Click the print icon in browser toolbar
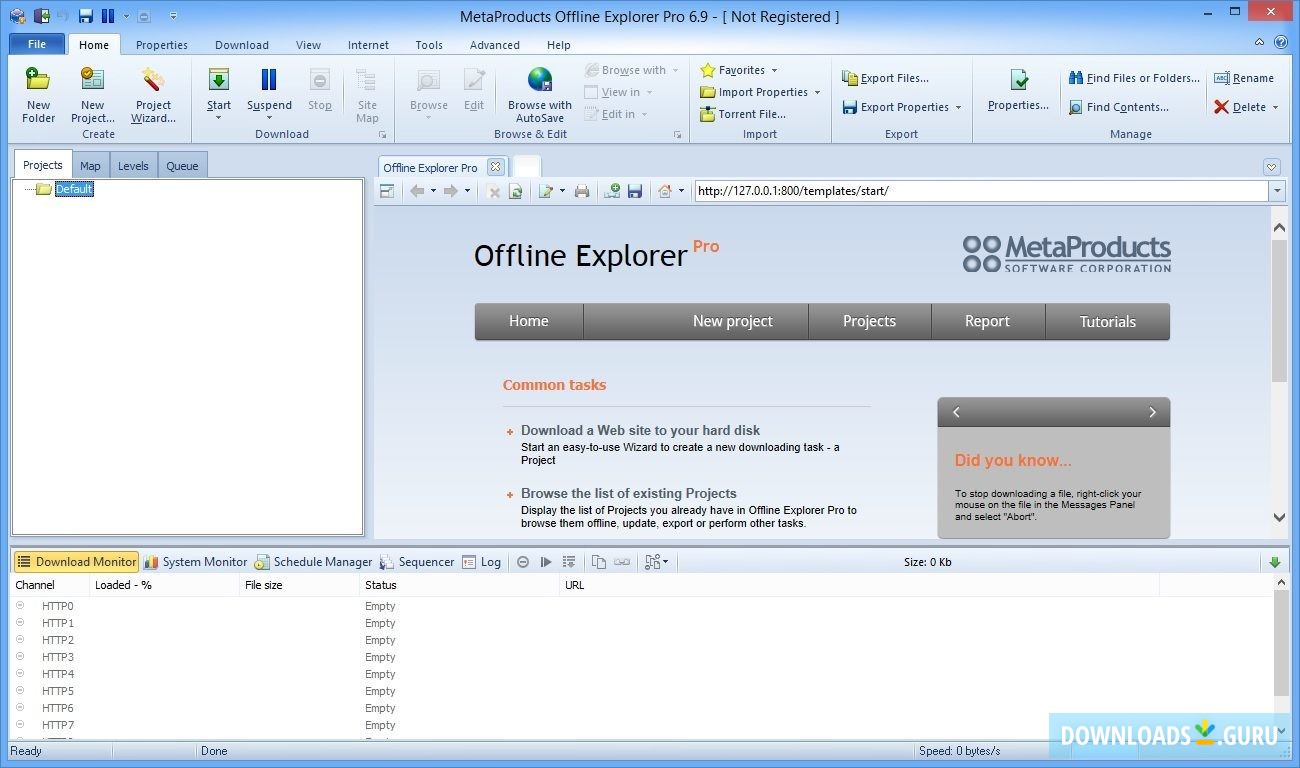Viewport: 1300px width, 768px height. [x=582, y=191]
